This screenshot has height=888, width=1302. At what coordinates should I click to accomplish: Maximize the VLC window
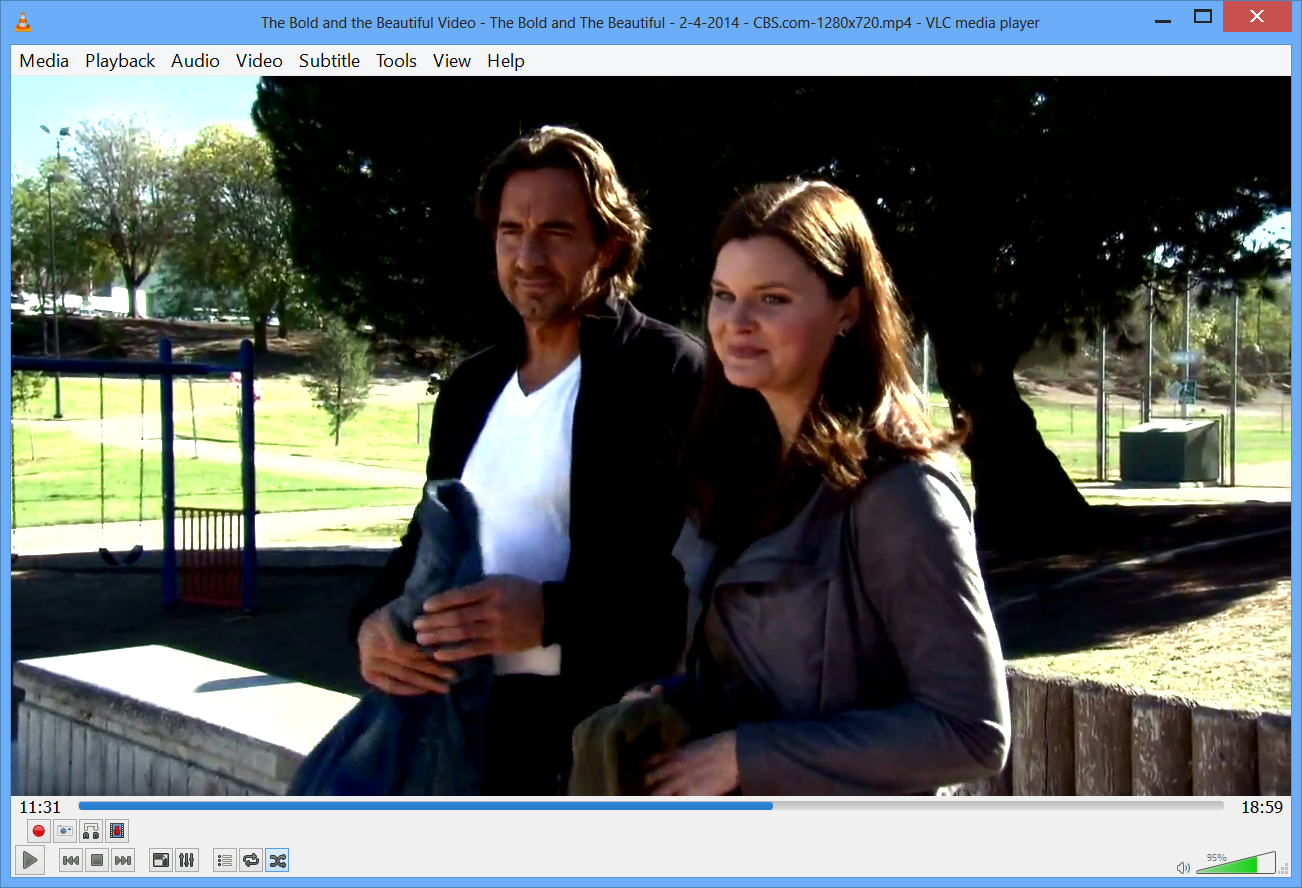coord(1203,17)
